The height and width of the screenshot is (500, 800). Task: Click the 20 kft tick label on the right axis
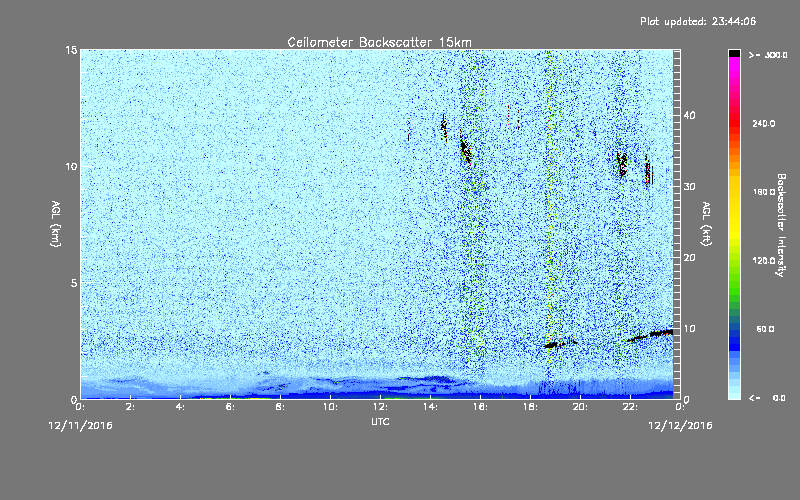click(689, 258)
